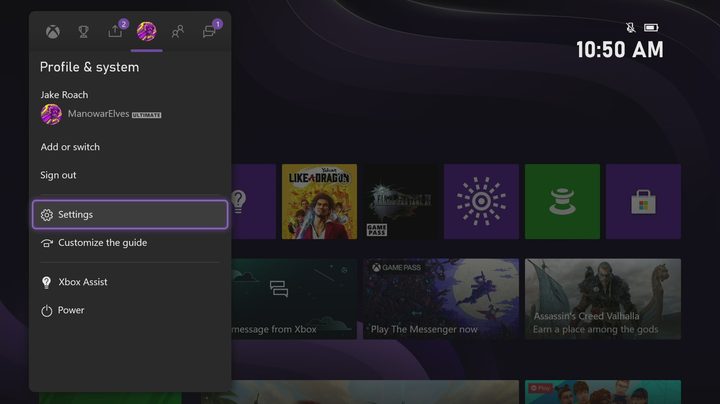Open the purple sunburst settings tile

coord(481,202)
